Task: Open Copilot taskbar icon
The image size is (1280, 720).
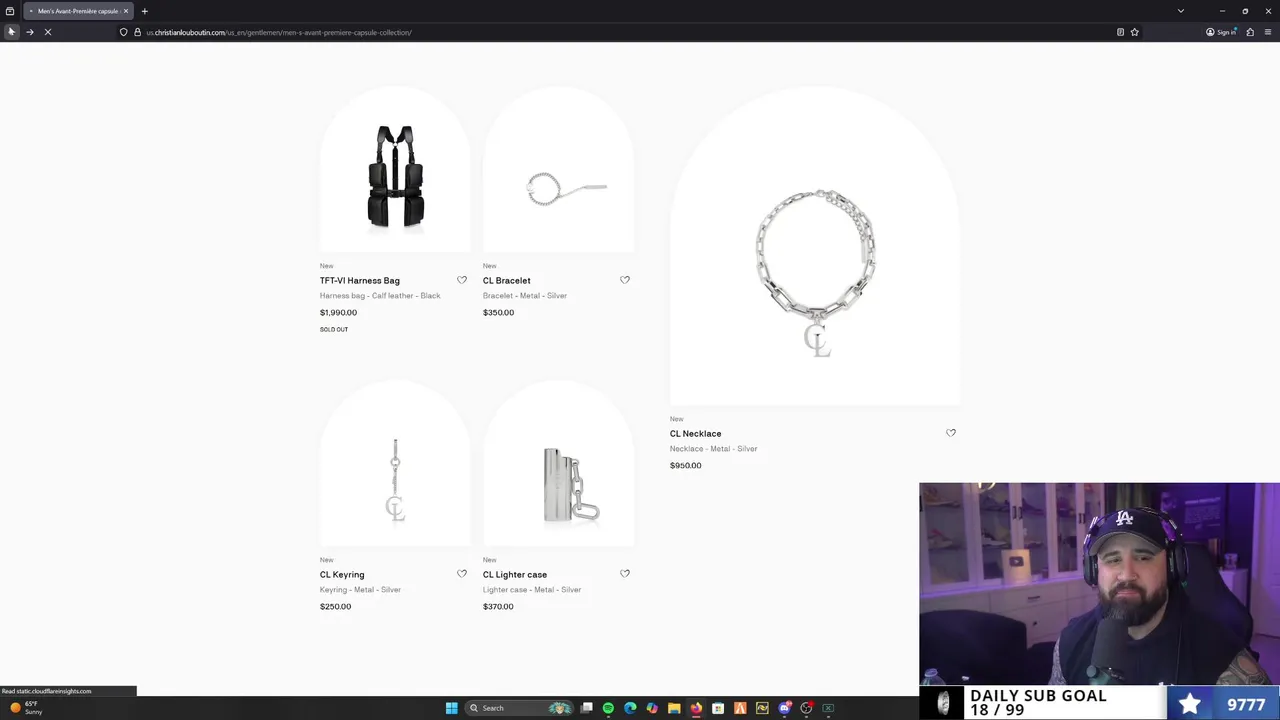Action: click(652, 708)
